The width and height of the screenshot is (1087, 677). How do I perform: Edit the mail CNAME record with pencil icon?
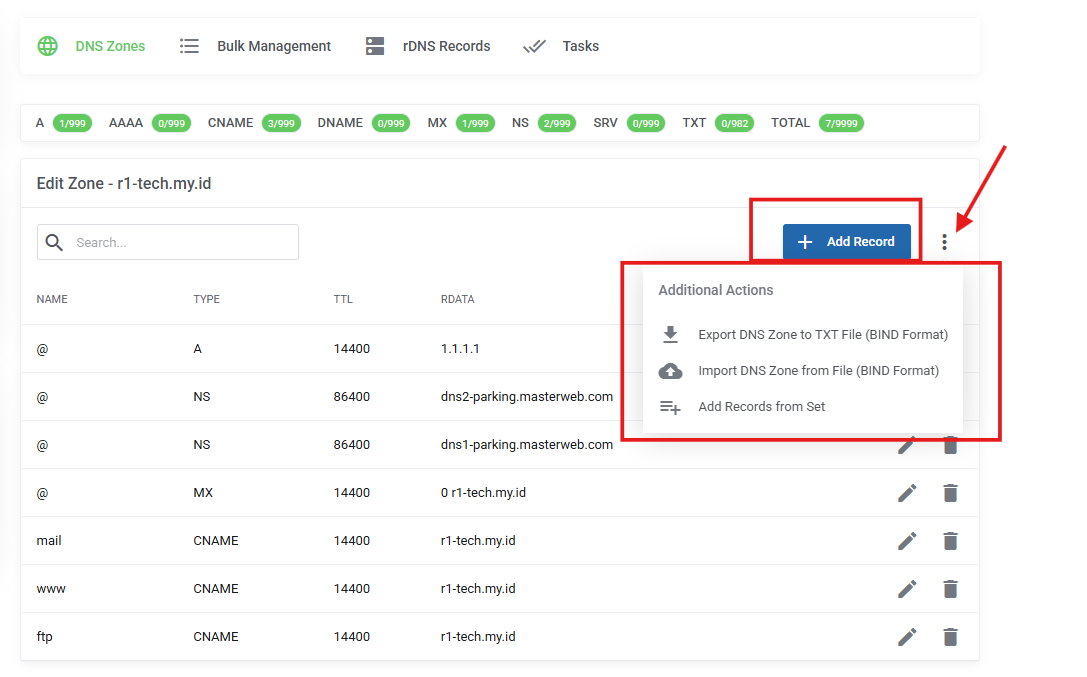pos(907,540)
